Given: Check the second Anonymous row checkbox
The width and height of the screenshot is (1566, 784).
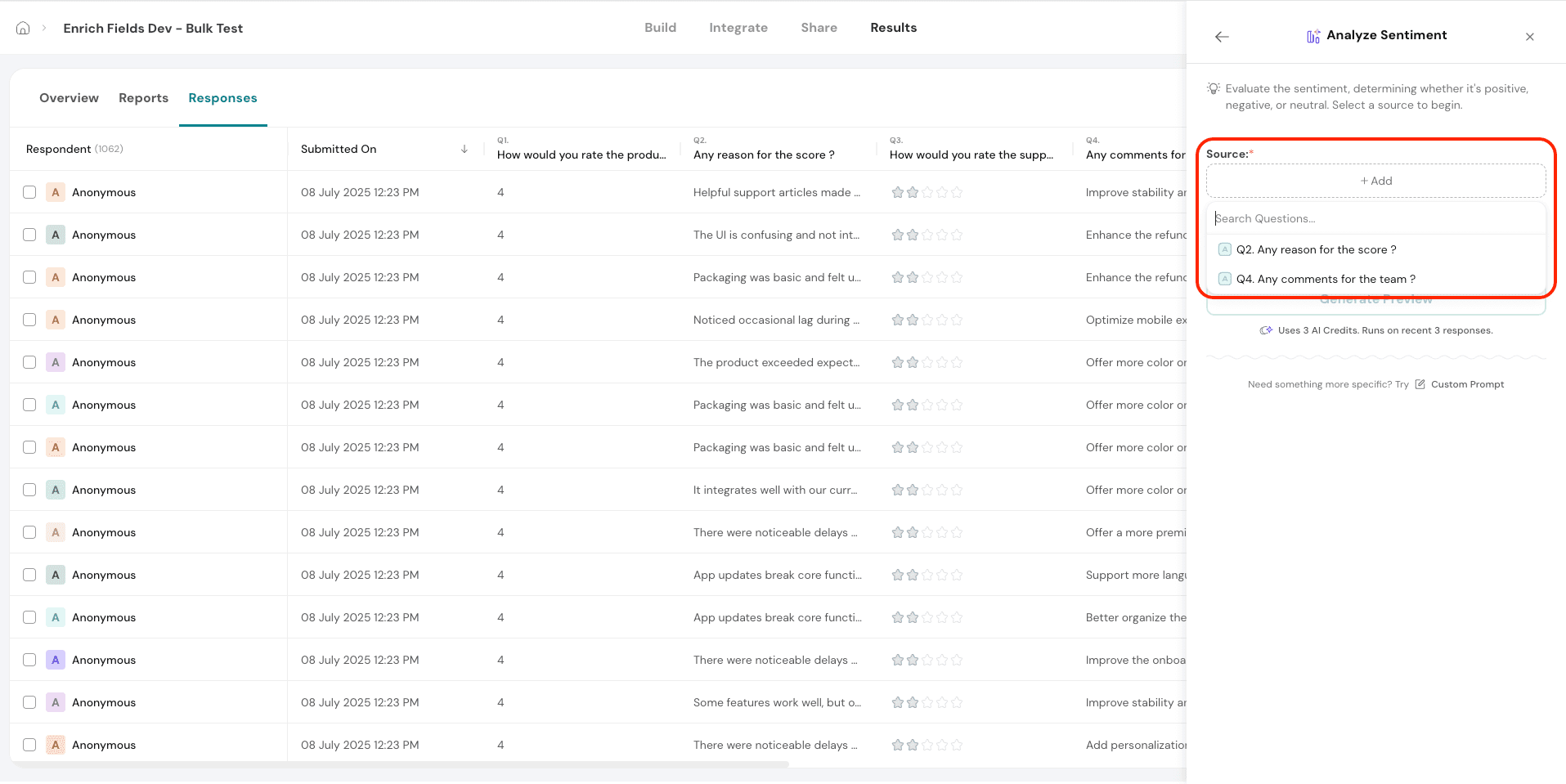Looking at the screenshot, I should (29, 235).
